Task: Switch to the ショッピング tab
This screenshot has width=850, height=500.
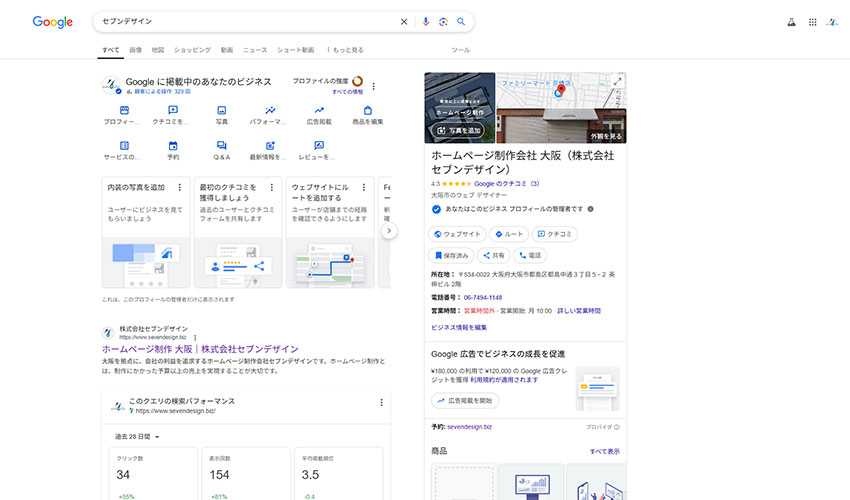Action: point(192,50)
